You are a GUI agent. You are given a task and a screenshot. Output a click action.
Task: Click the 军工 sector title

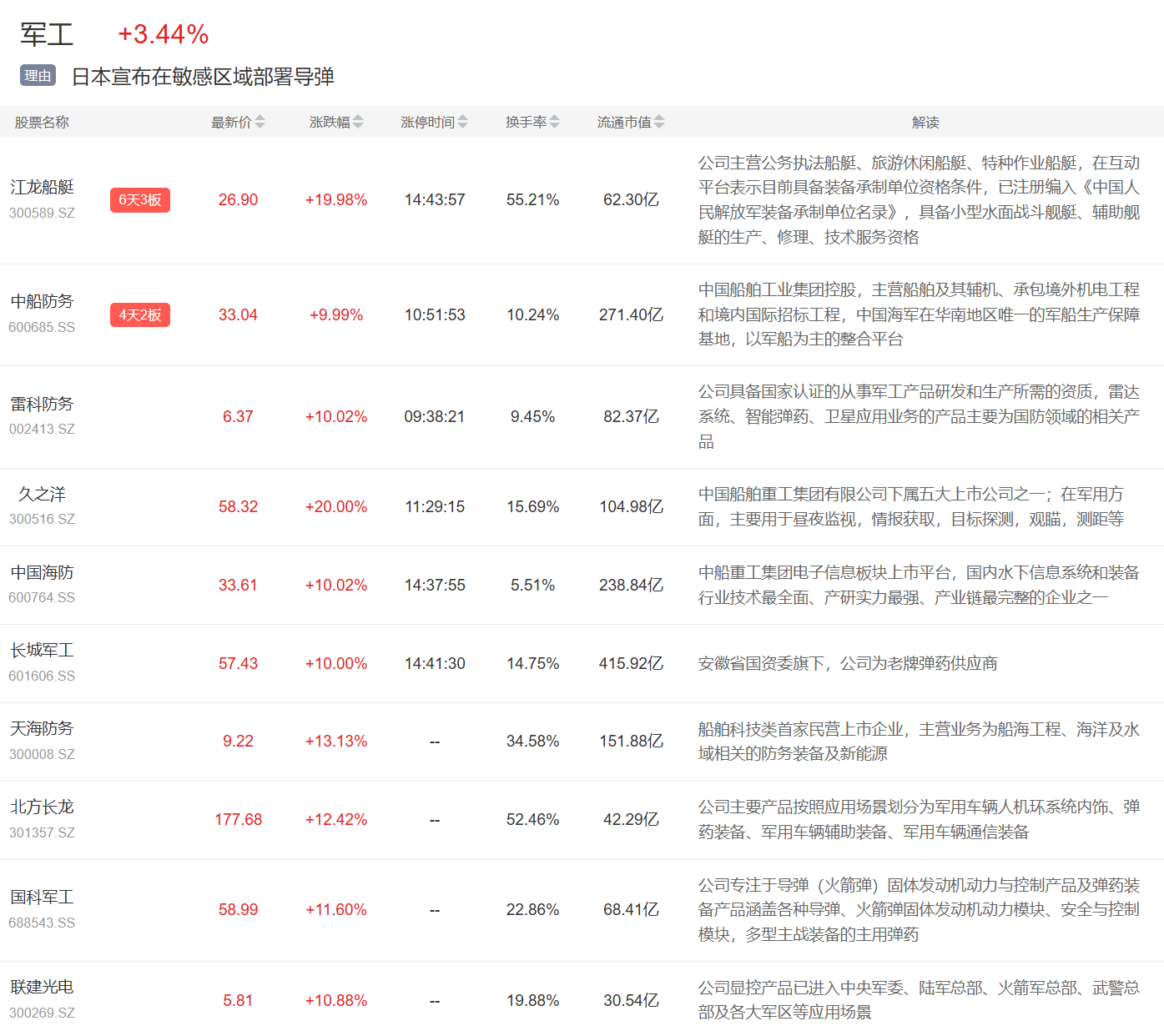(x=47, y=35)
